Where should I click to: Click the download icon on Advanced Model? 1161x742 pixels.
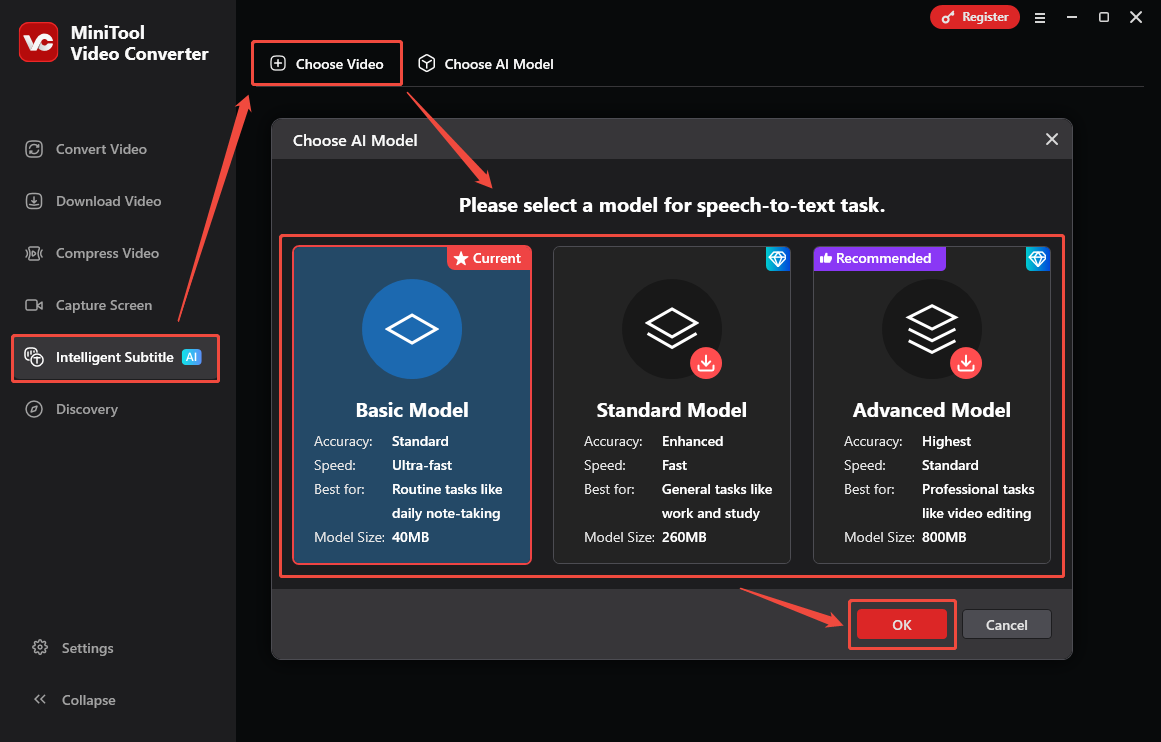click(x=965, y=363)
